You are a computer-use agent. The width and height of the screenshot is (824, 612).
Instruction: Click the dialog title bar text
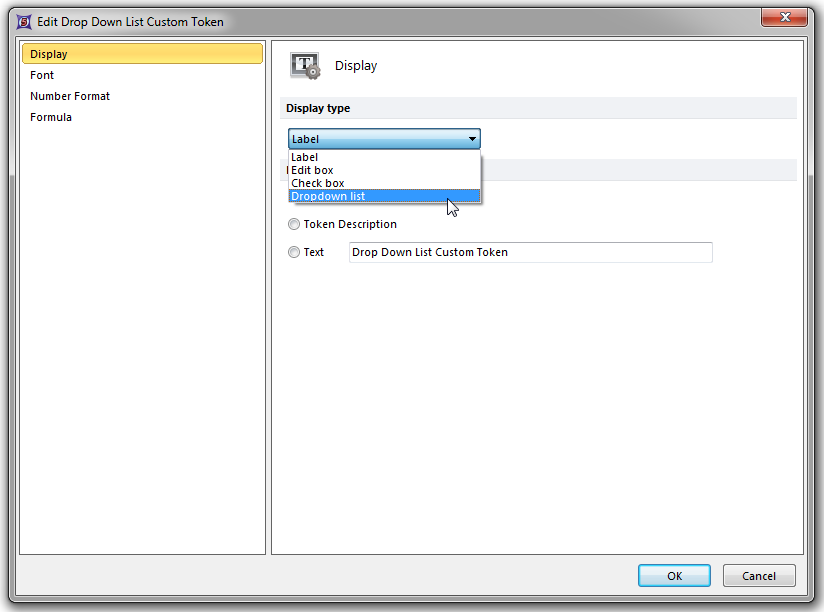coord(130,21)
